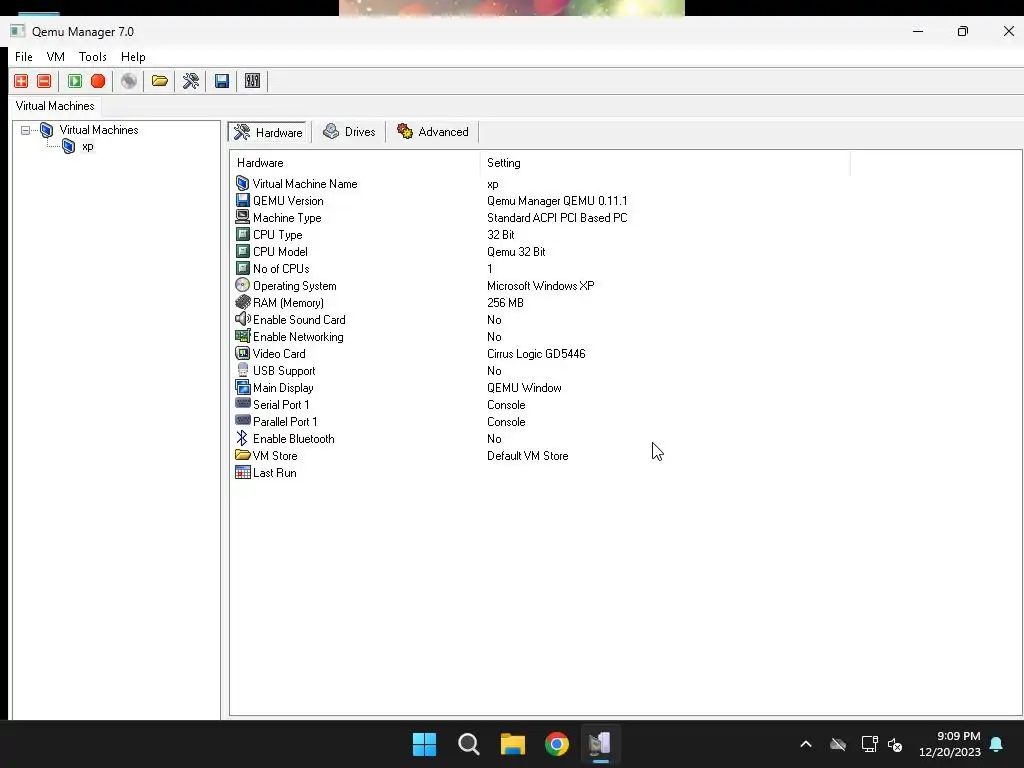Click the USB Support plug icon
The width and height of the screenshot is (1024, 768).
(x=242, y=370)
